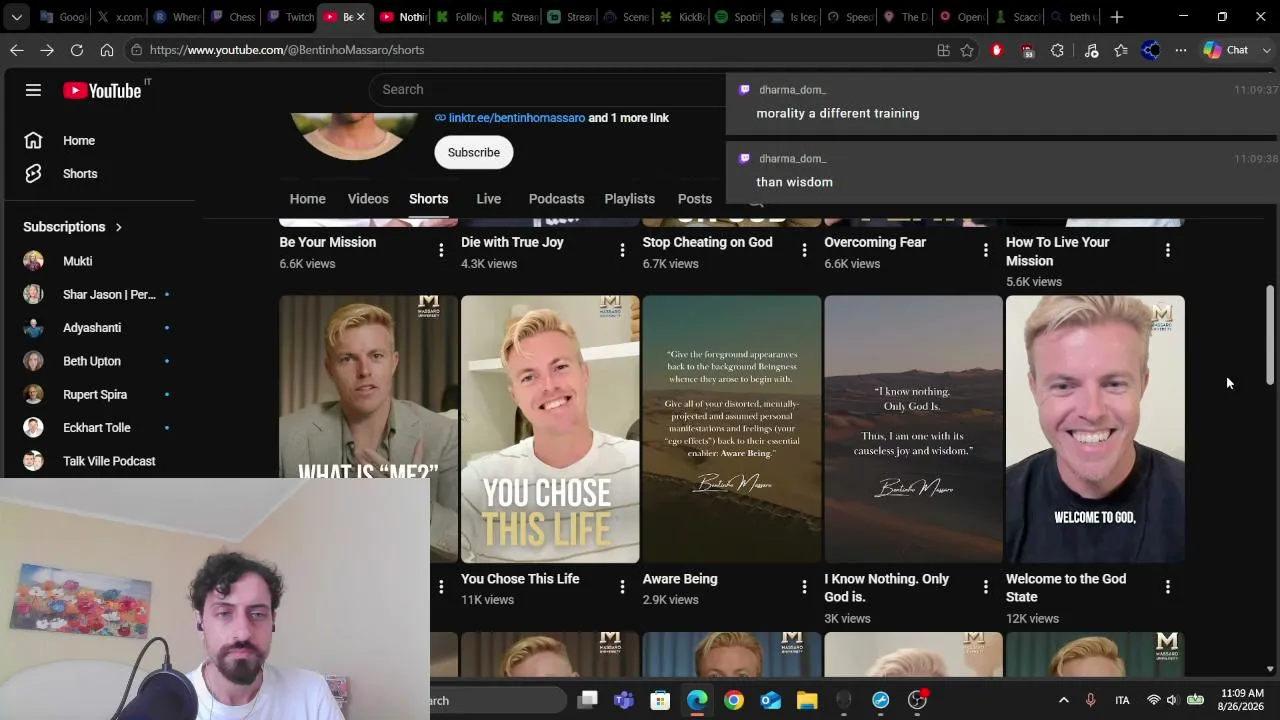The image size is (1280, 720).
Task: Open the 'Overcoming Fear' short title
Action: (x=875, y=243)
